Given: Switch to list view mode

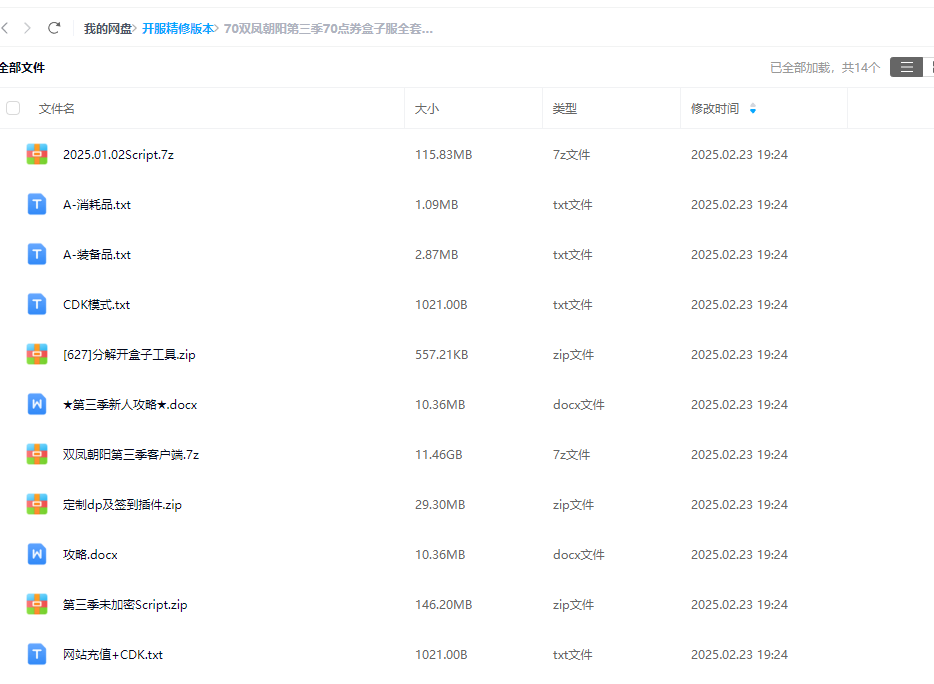Looking at the screenshot, I should point(906,67).
